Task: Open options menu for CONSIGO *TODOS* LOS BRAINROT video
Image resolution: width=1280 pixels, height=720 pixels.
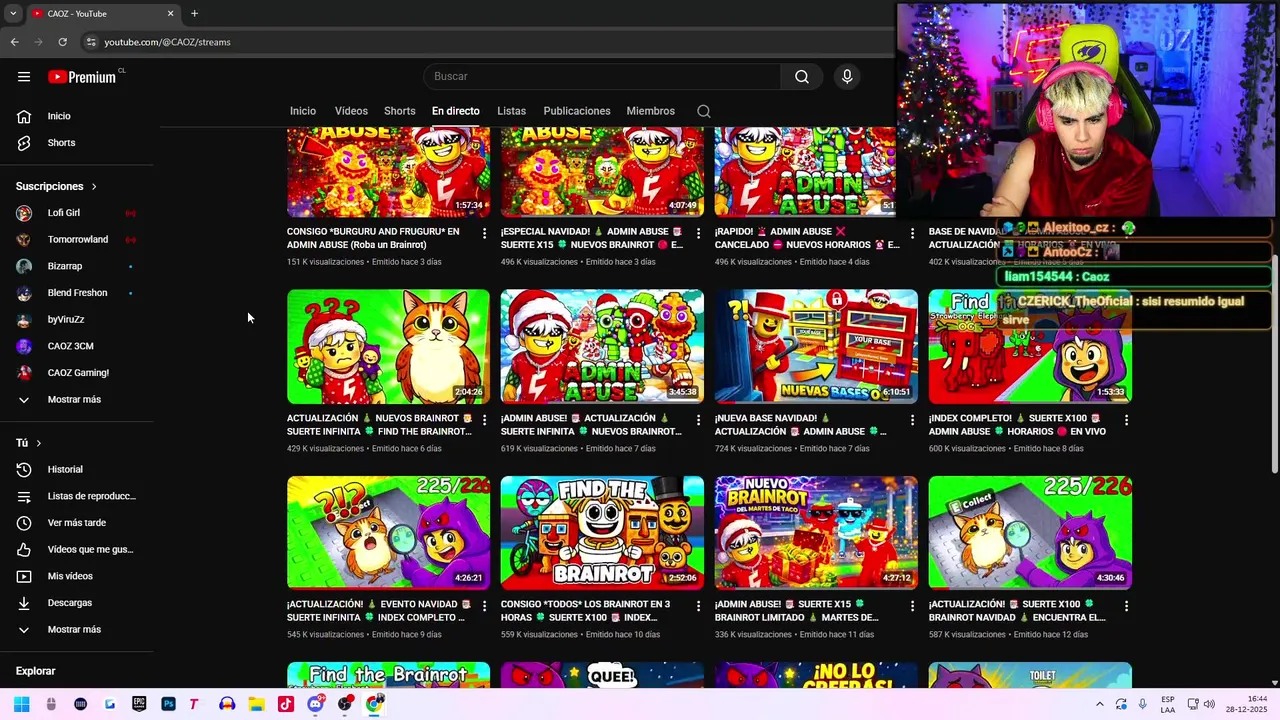Action: [x=698, y=606]
